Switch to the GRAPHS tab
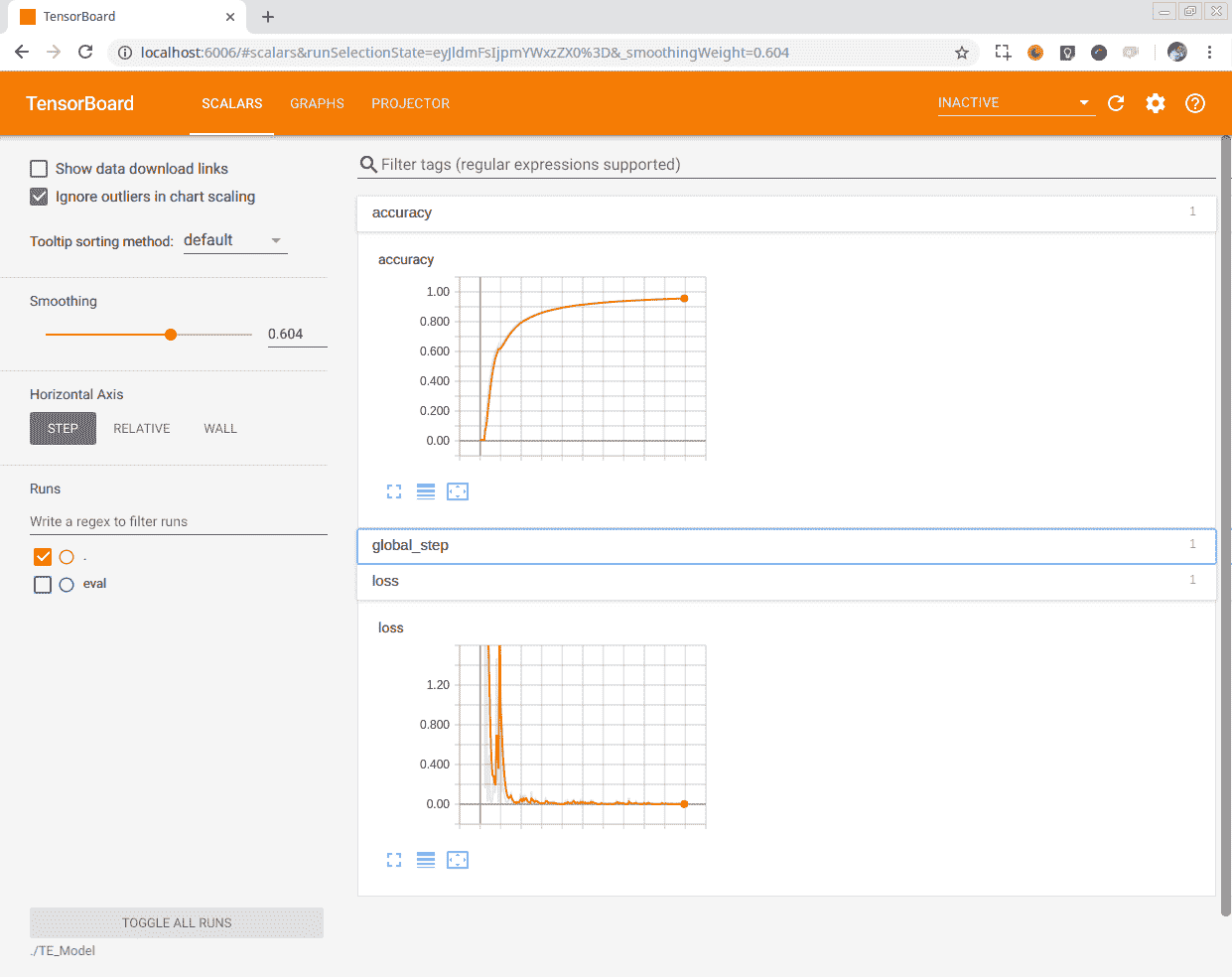This screenshot has width=1232, height=977. tap(317, 103)
